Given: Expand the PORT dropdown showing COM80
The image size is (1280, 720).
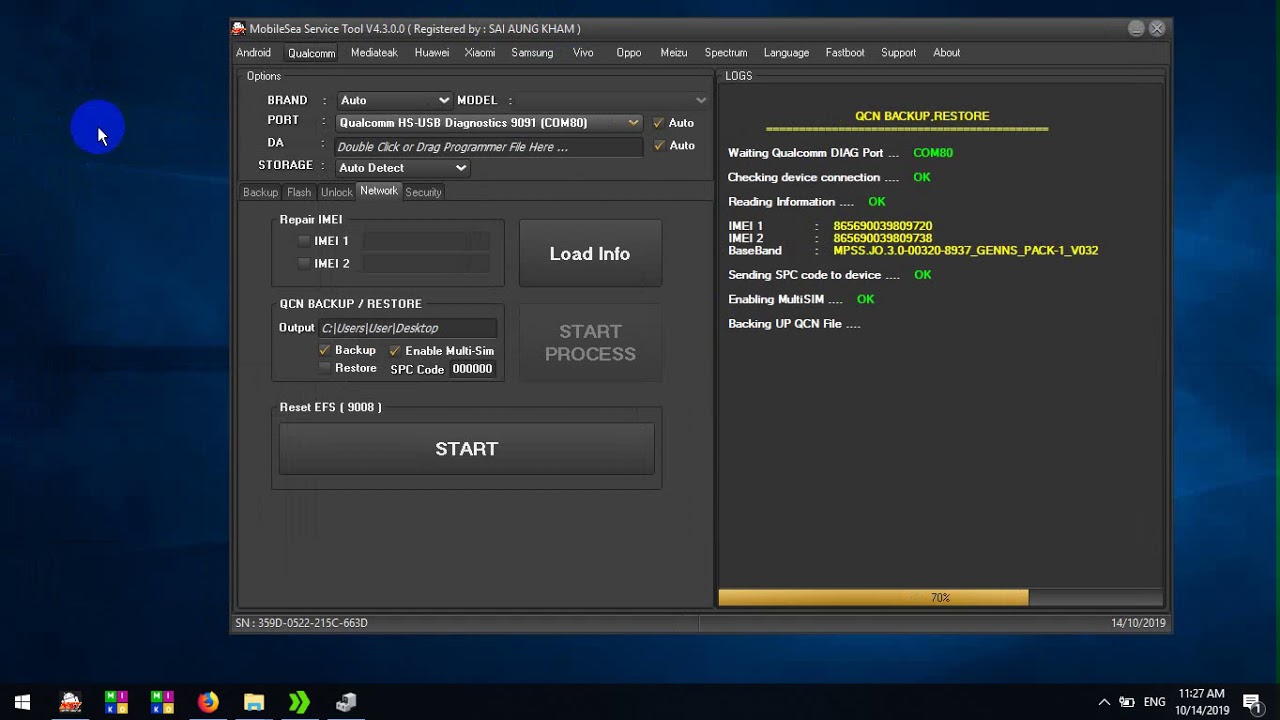Looking at the screenshot, I should 488,123.
